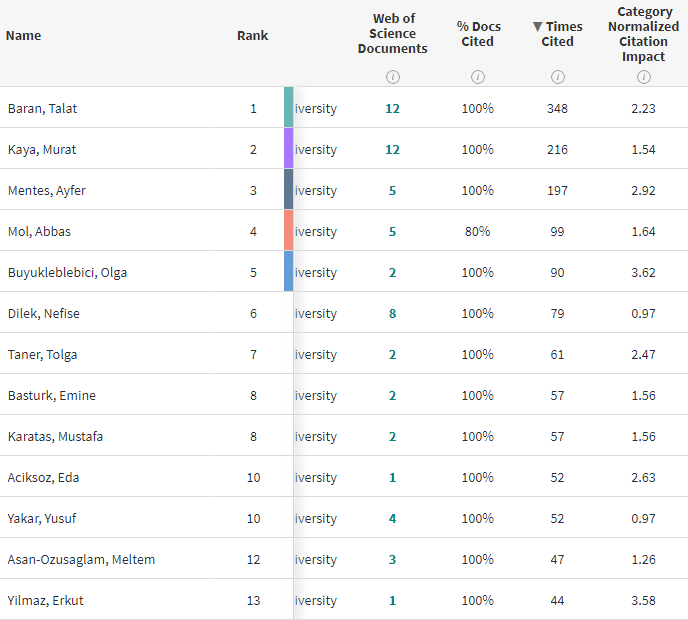Click the Rank column header
The height and width of the screenshot is (620, 688).
click(x=252, y=35)
